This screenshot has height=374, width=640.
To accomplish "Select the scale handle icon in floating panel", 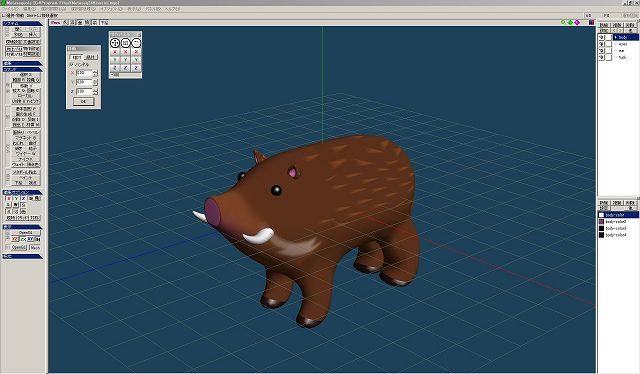I will click(x=126, y=42).
